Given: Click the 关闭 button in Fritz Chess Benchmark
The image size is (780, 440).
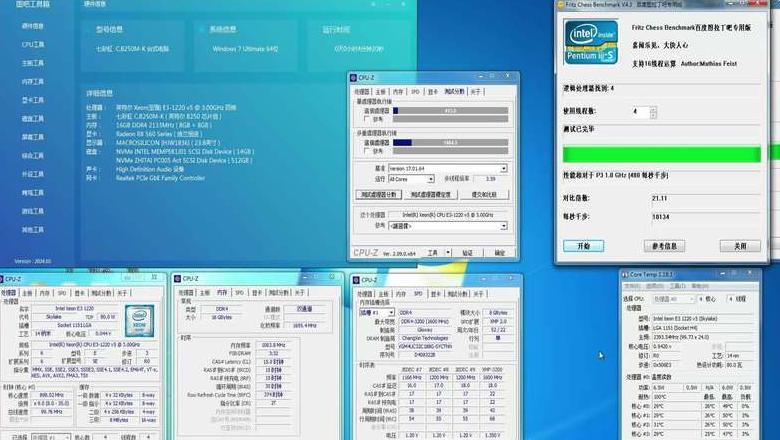Looking at the screenshot, I should (x=740, y=246).
